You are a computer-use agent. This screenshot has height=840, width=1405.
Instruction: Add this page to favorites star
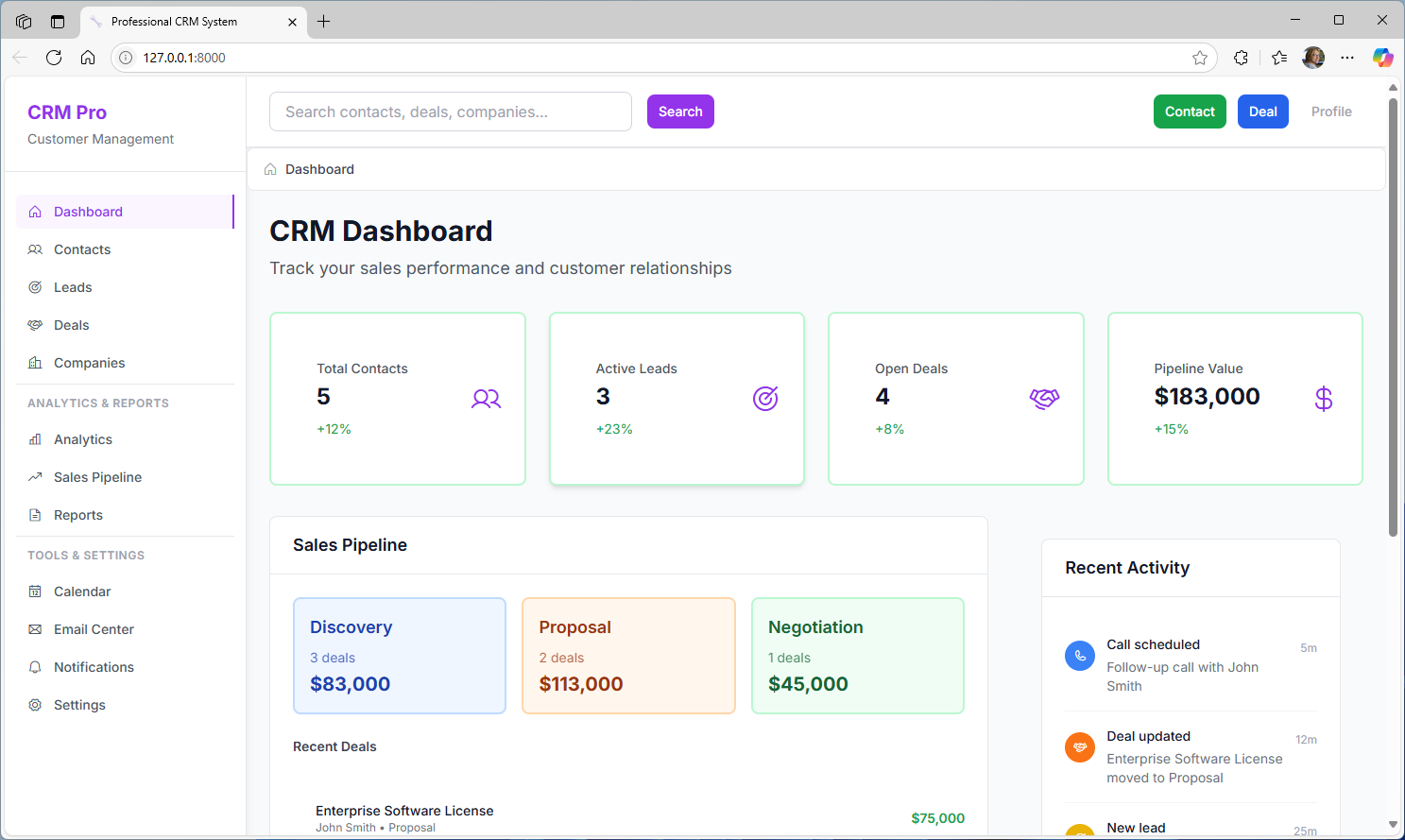tap(1200, 58)
